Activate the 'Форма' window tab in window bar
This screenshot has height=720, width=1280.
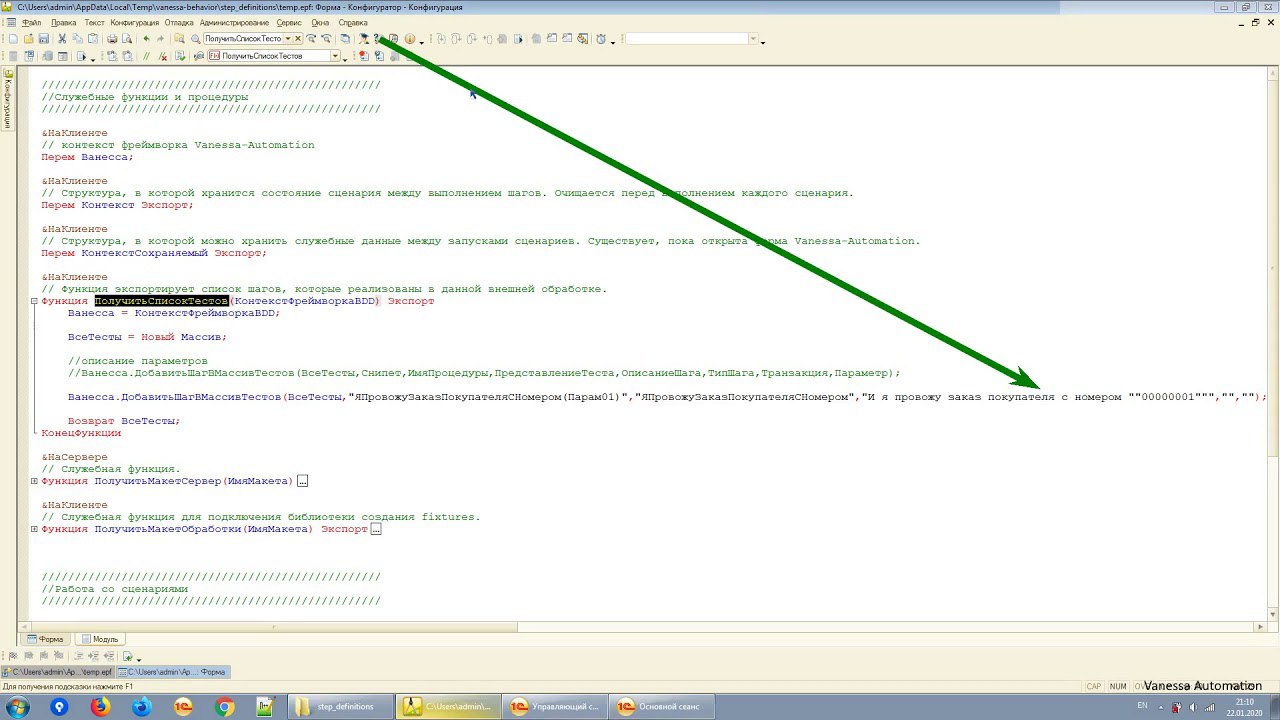173,672
